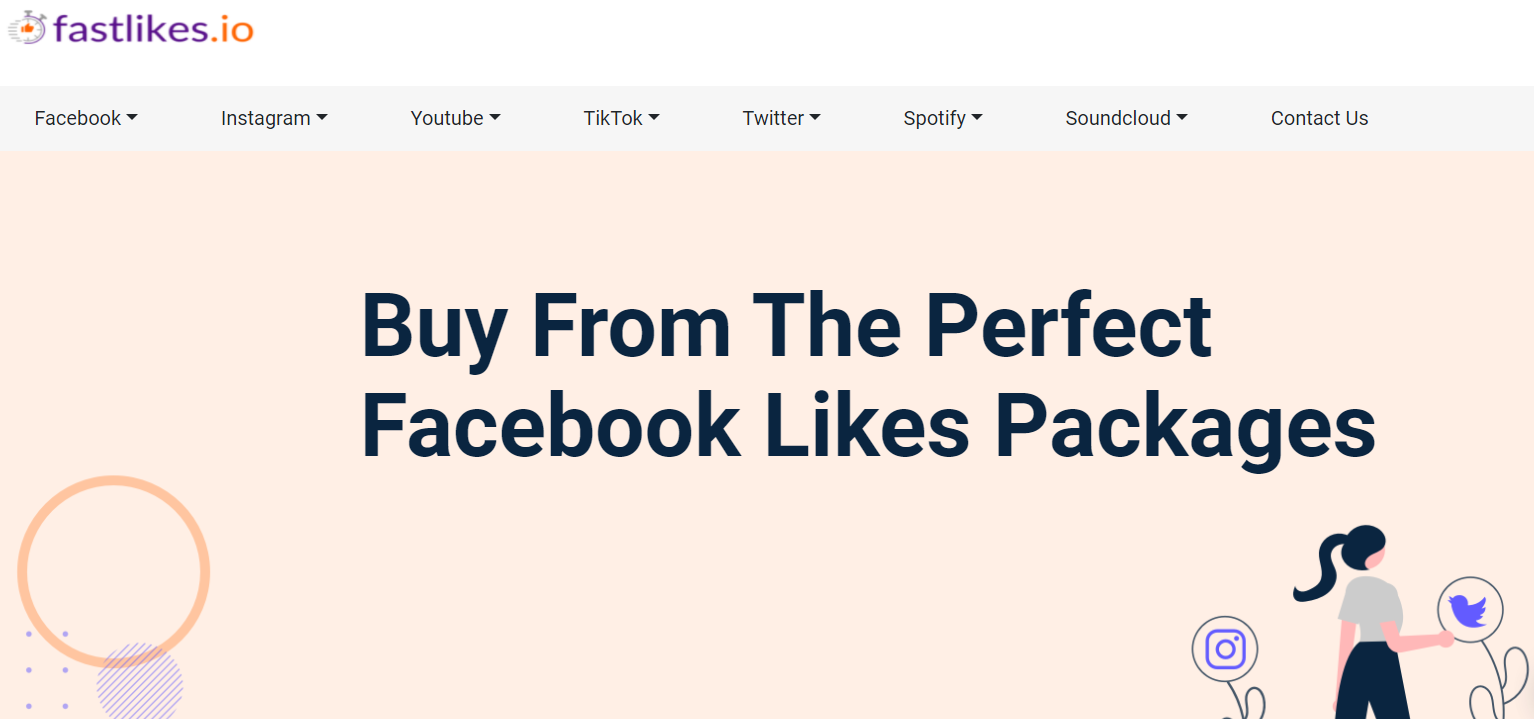Open the Youtube menu item
The width and height of the screenshot is (1534, 719).
click(446, 118)
